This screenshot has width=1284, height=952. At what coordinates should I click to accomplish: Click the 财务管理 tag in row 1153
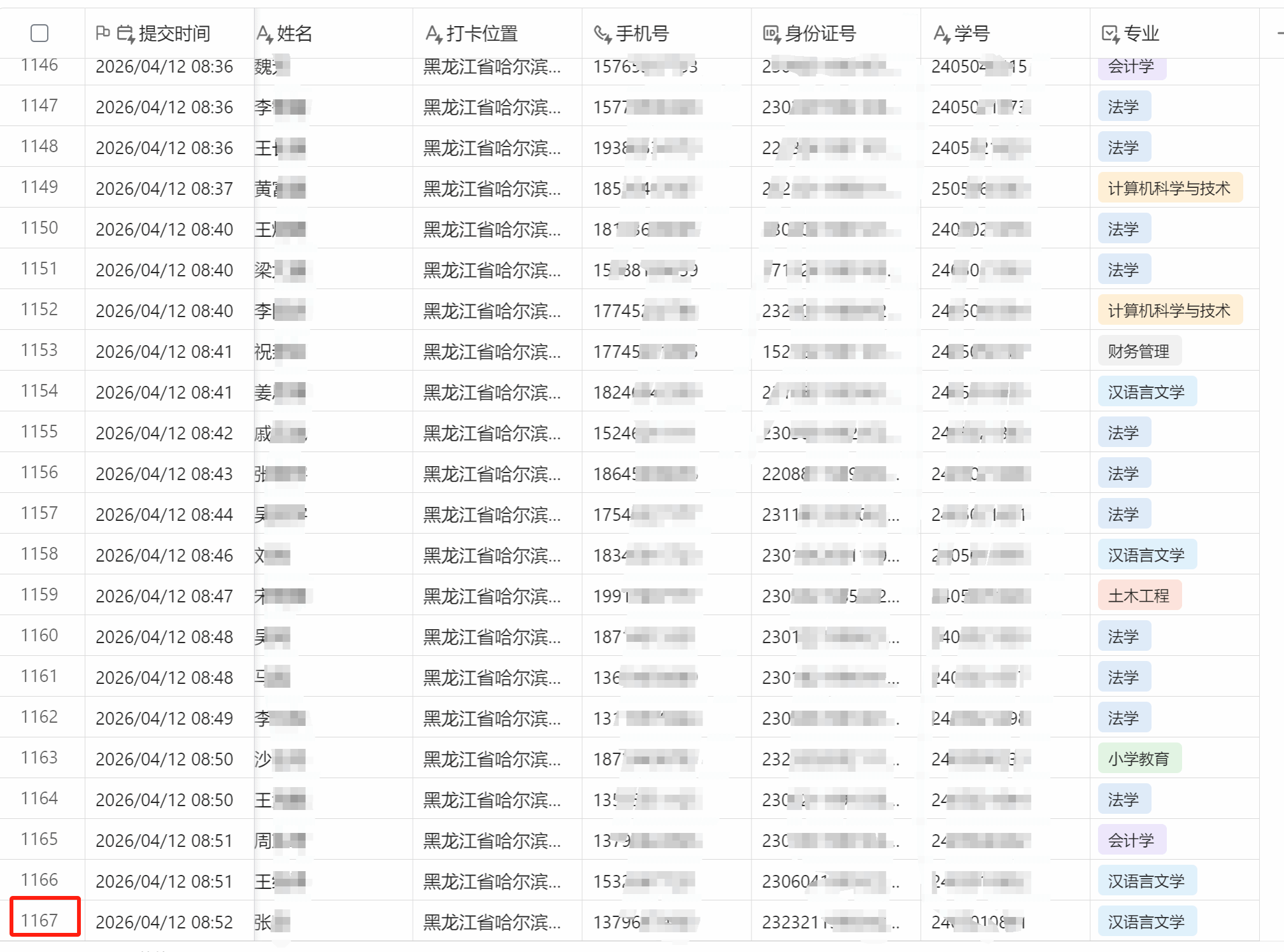click(1139, 351)
